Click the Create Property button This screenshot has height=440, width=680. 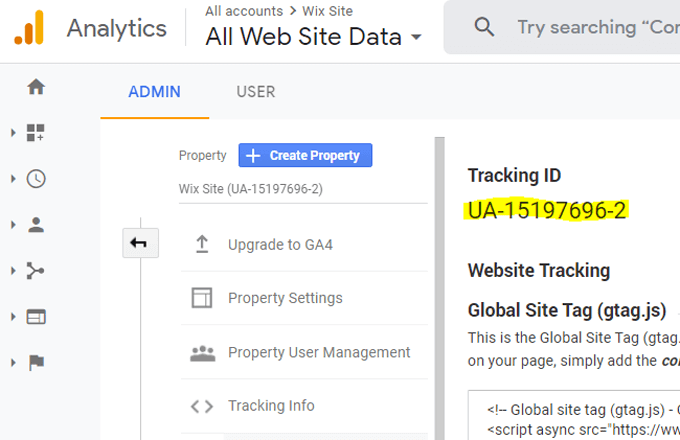pos(305,155)
